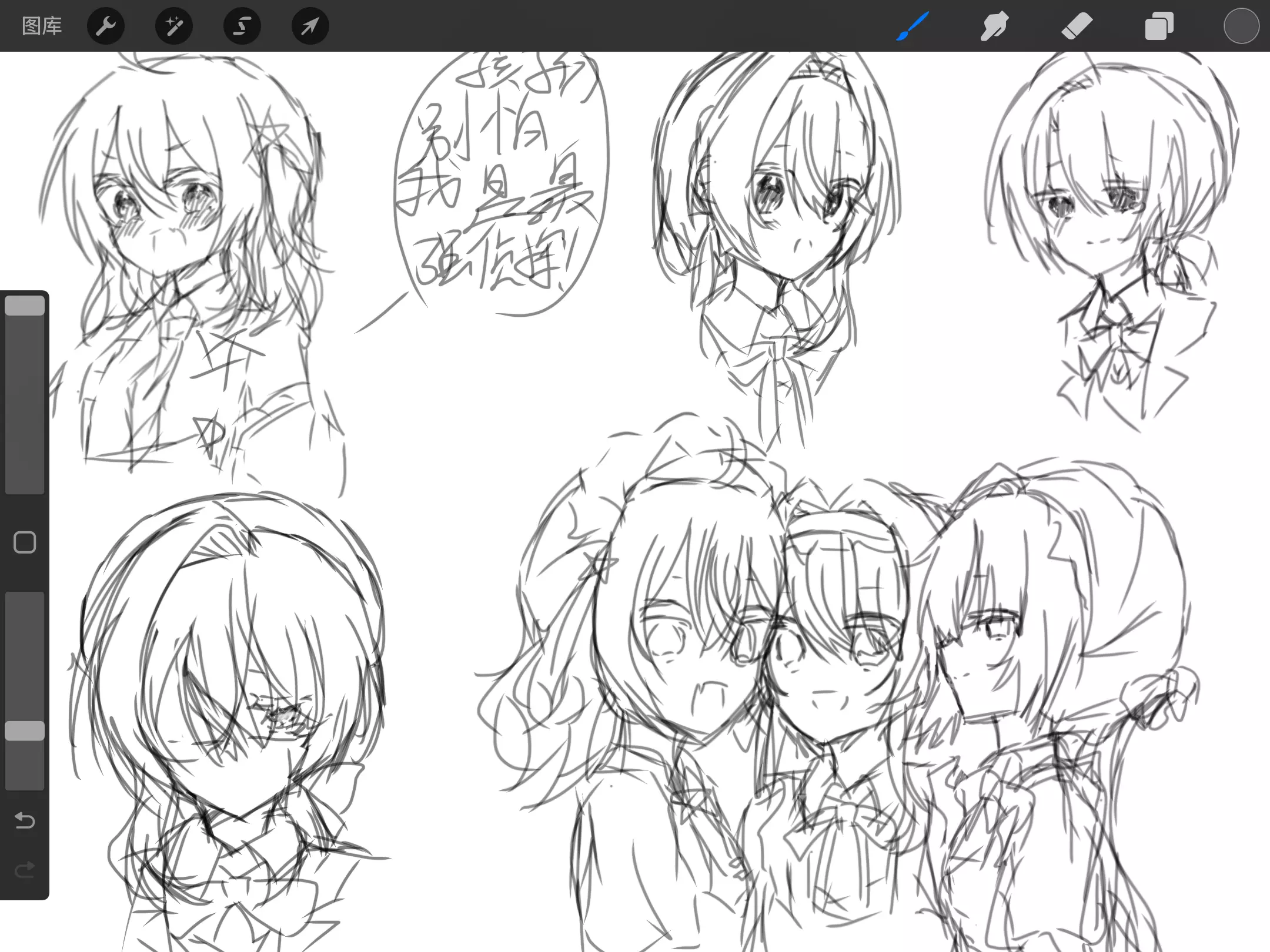Select the Paint brush tool
The width and height of the screenshot is (1270, 952).
913,26
